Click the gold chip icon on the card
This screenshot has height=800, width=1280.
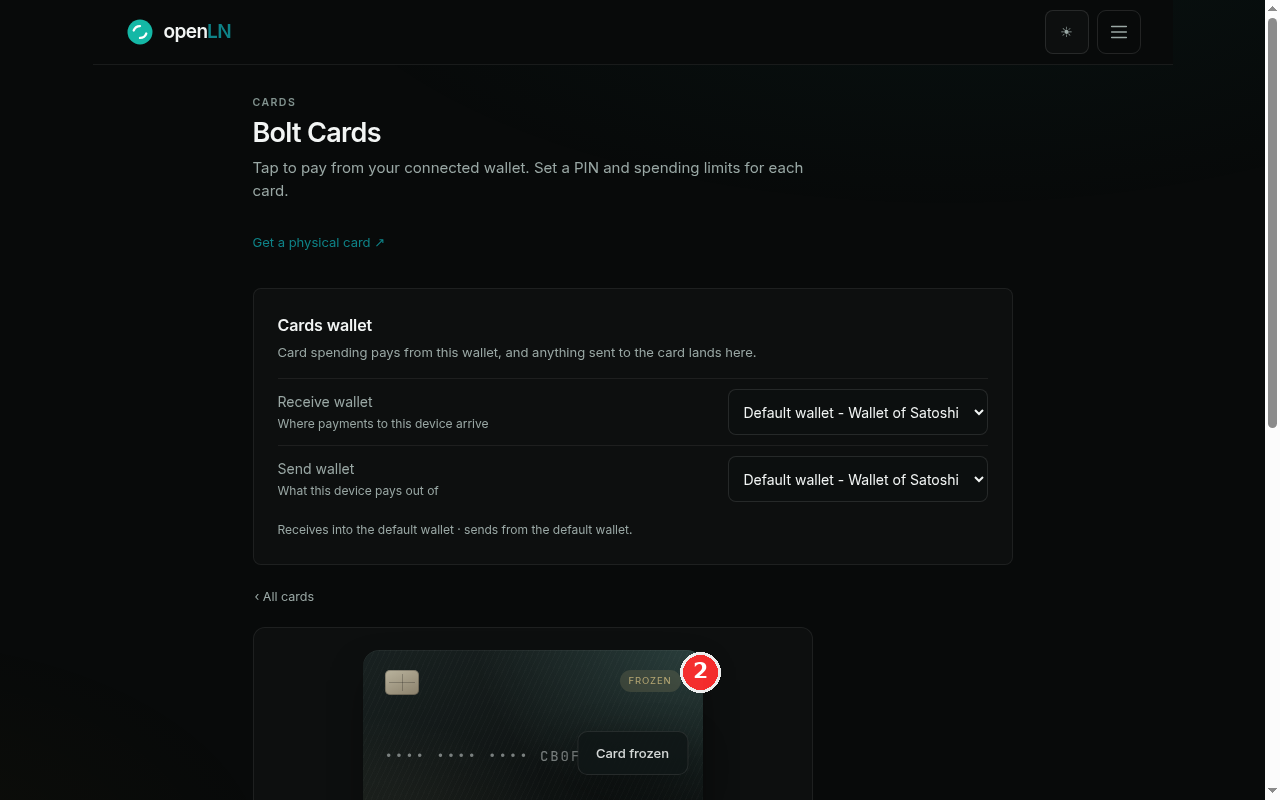[402, 683]
